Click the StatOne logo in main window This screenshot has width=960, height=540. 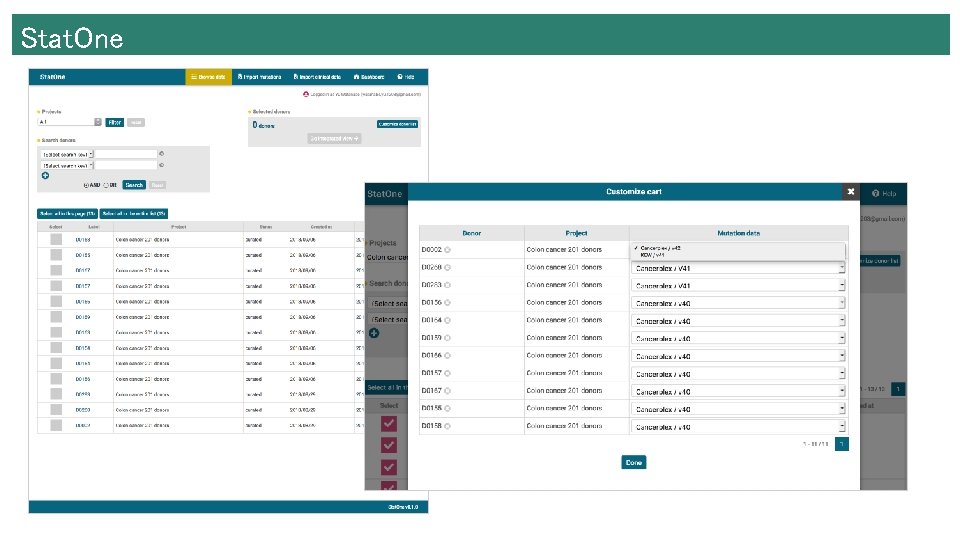coord(53,77)
